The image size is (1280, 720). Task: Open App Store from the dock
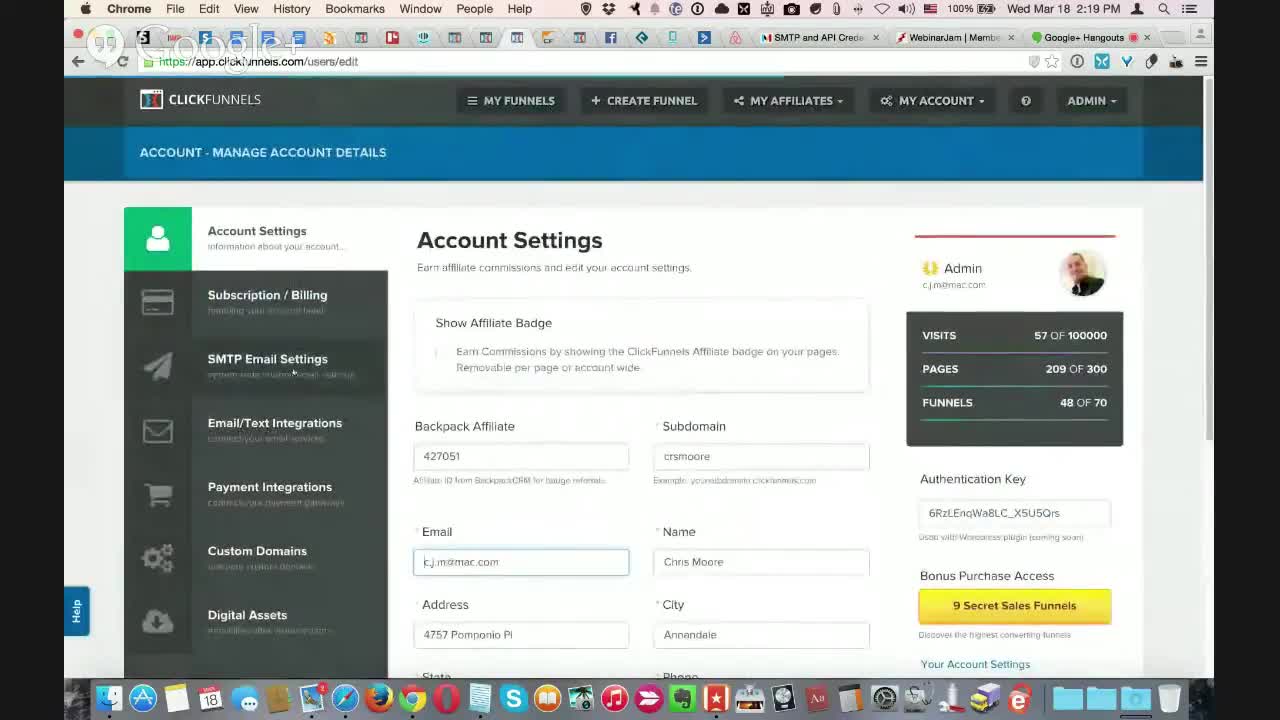point(143,698)
